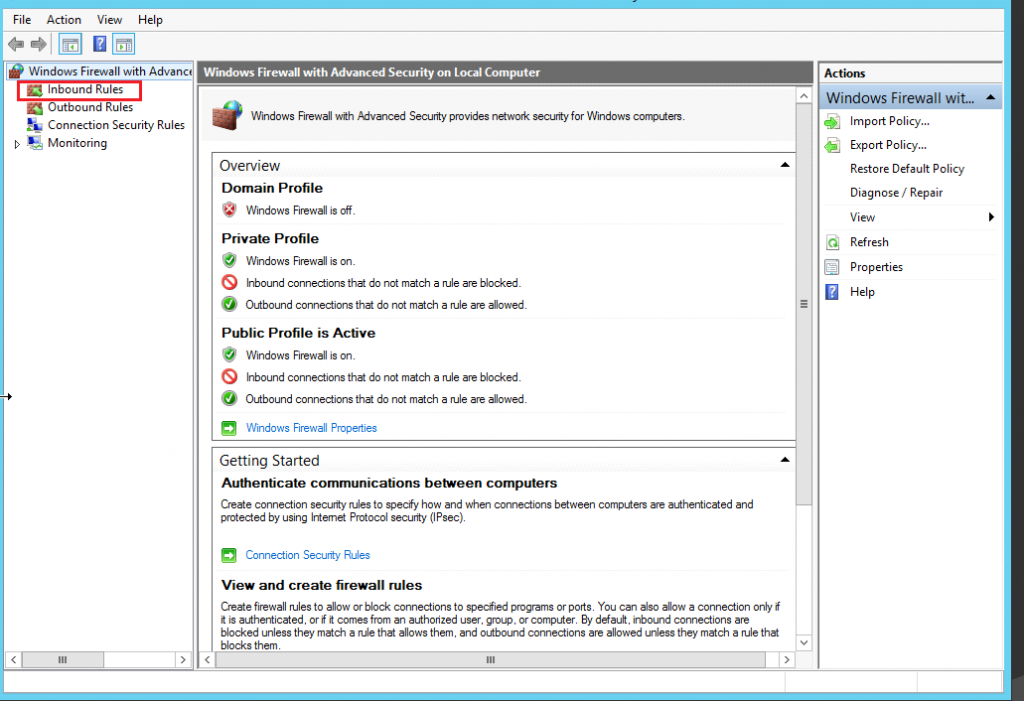Image resolution: width=1024 pixels, height=701 pixels.
Task: Click the center pane vertical scrollbar thumb
Action: 804,304
